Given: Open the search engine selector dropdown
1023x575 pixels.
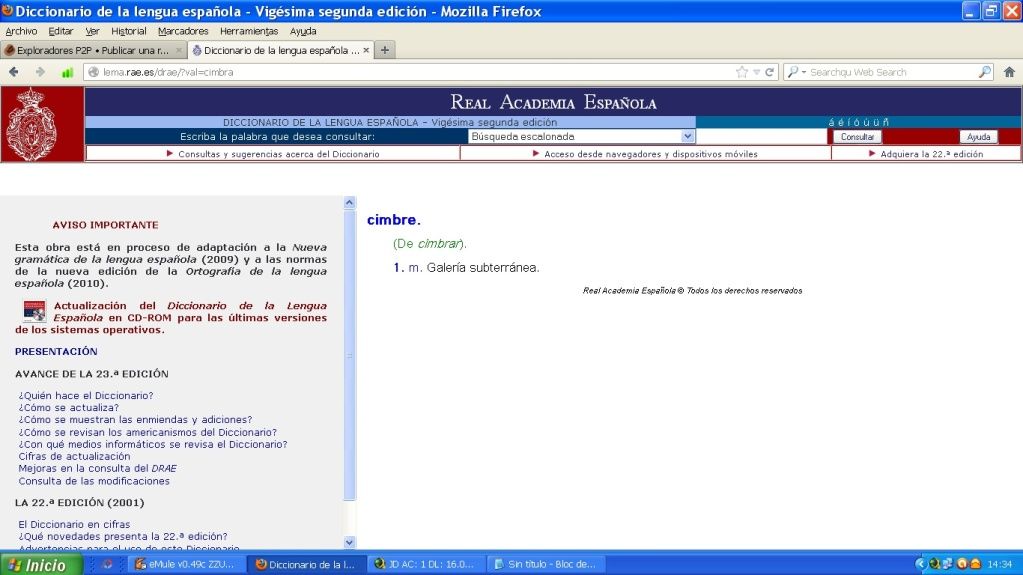Looking at the screenshot, I should 796,72.
